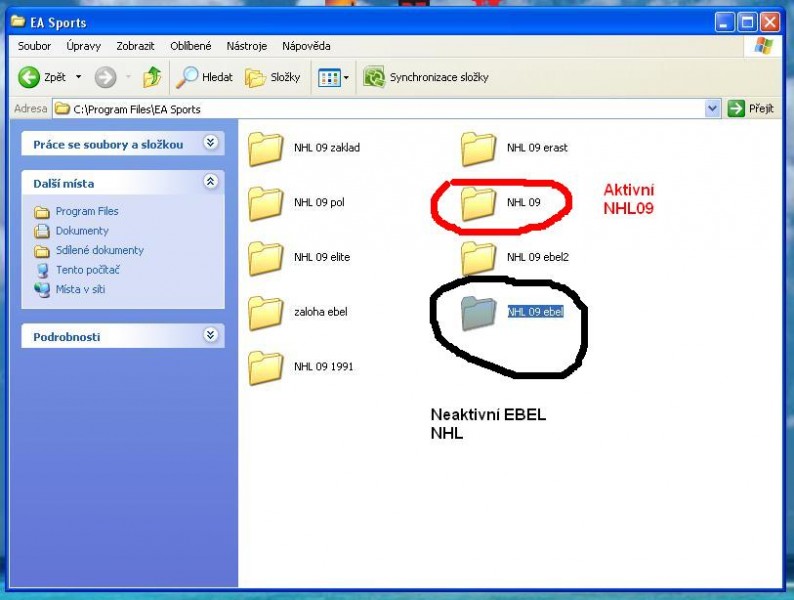This screenshot has width=794, height=600.
Task: Expand the Podrobnosti panel
Action: pos(211,335)
